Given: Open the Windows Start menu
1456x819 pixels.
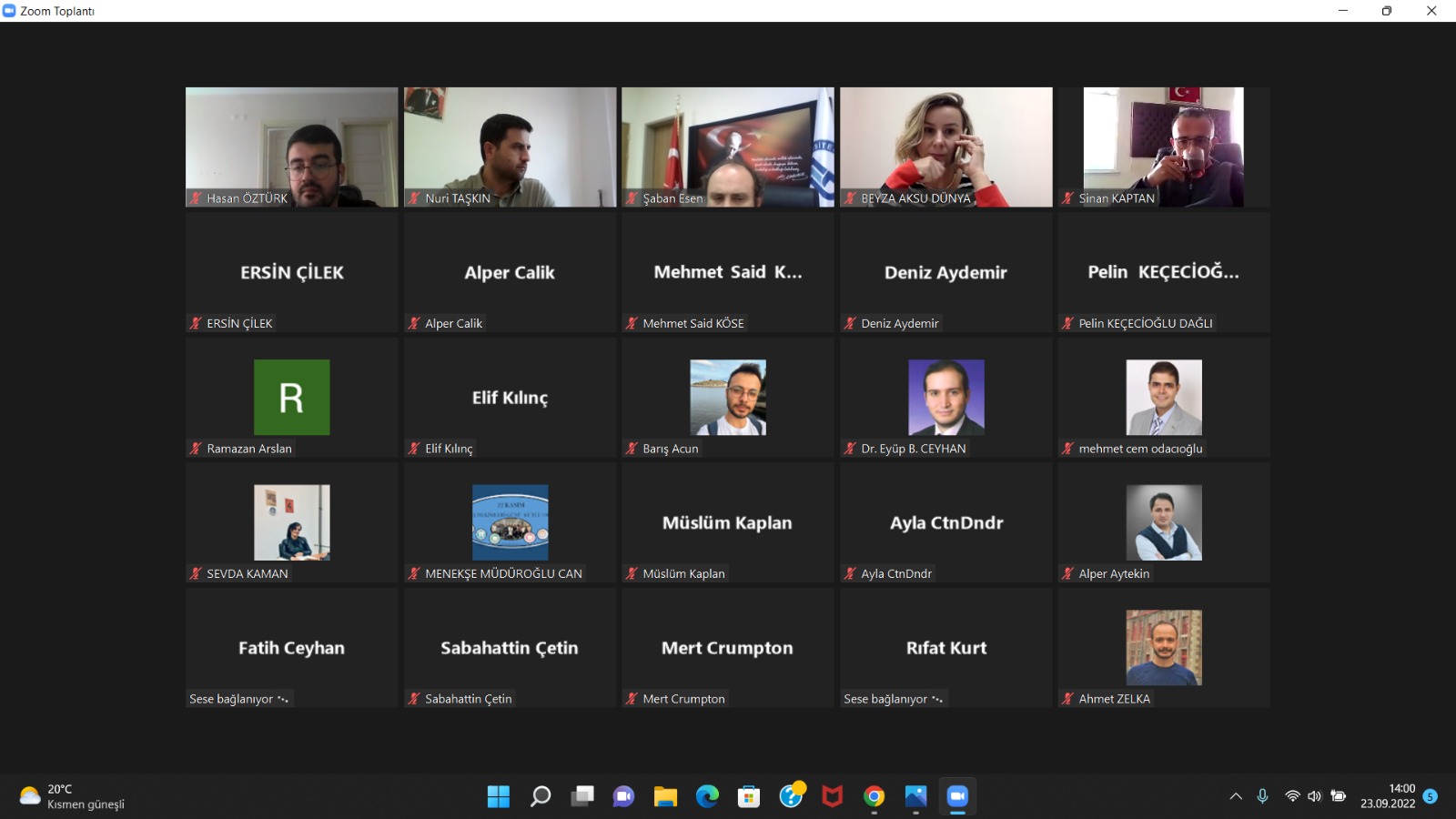Looking at the screenshot, I should 499,796.
